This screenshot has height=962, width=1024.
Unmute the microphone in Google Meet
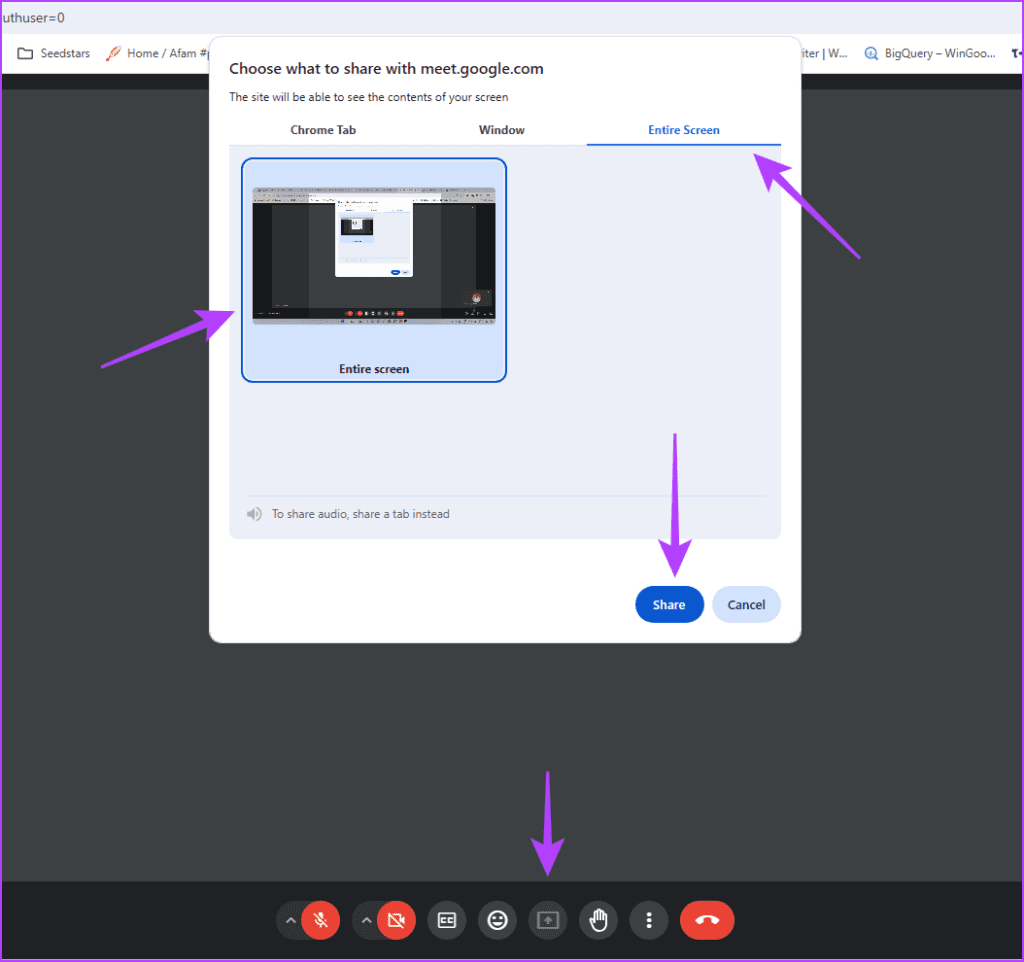tap(320, 920)
